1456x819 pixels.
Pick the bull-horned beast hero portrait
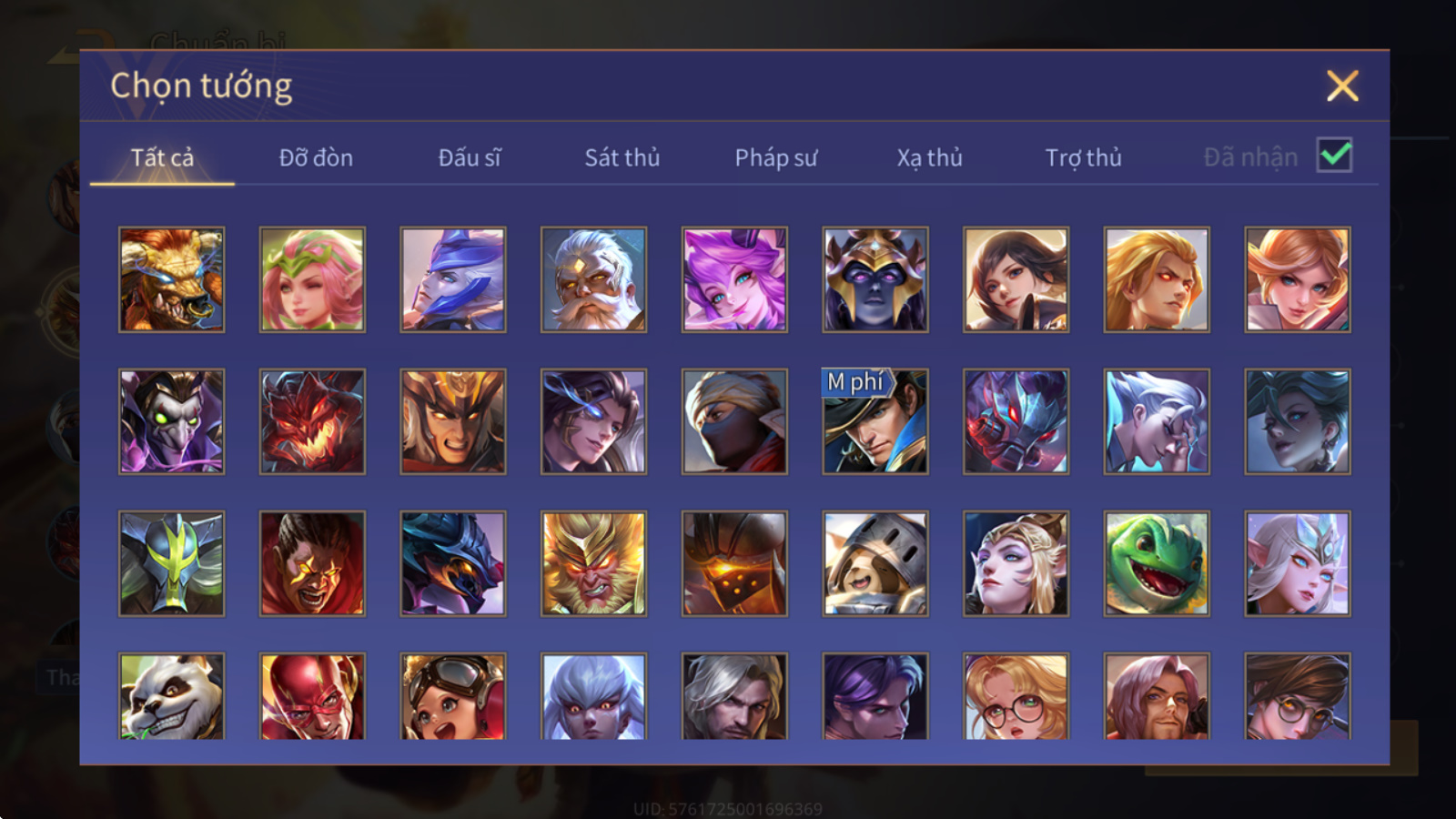(171, 279)
